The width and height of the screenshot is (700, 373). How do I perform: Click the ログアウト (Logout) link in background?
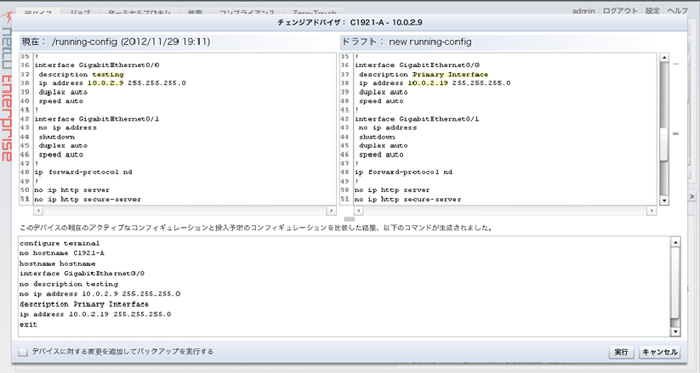[x=620, y=11]
